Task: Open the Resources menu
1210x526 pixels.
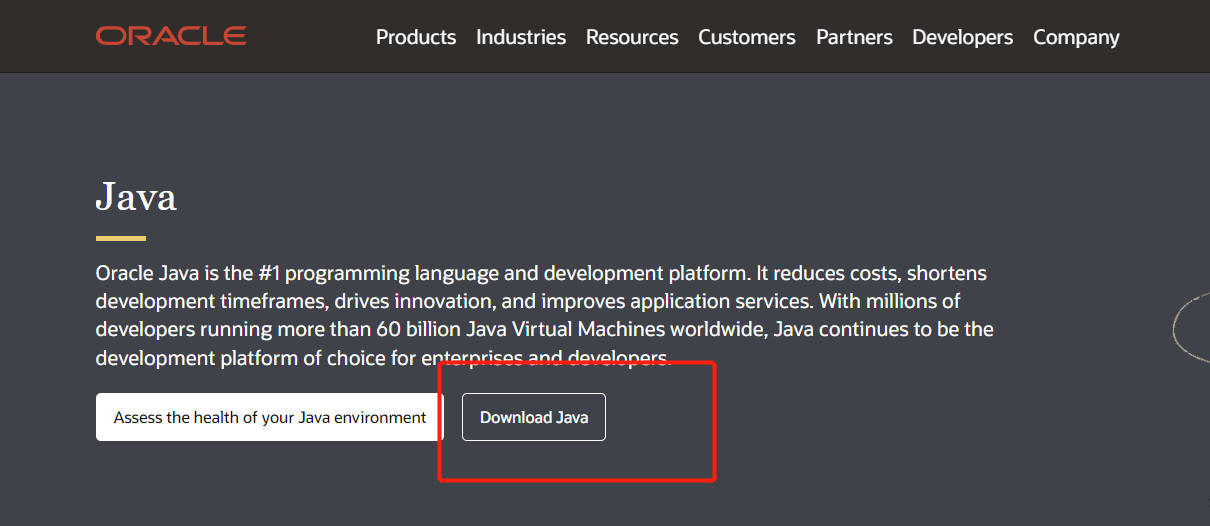Action: point(632,37)
